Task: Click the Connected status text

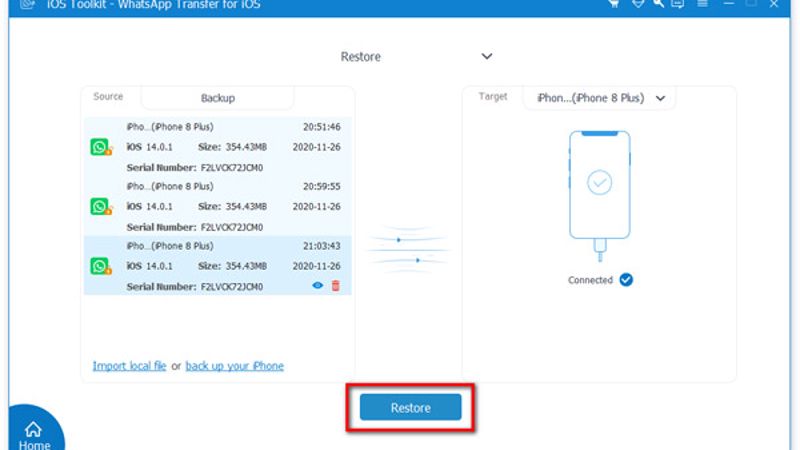Action: pyautogui.click(x=590, y=280)
